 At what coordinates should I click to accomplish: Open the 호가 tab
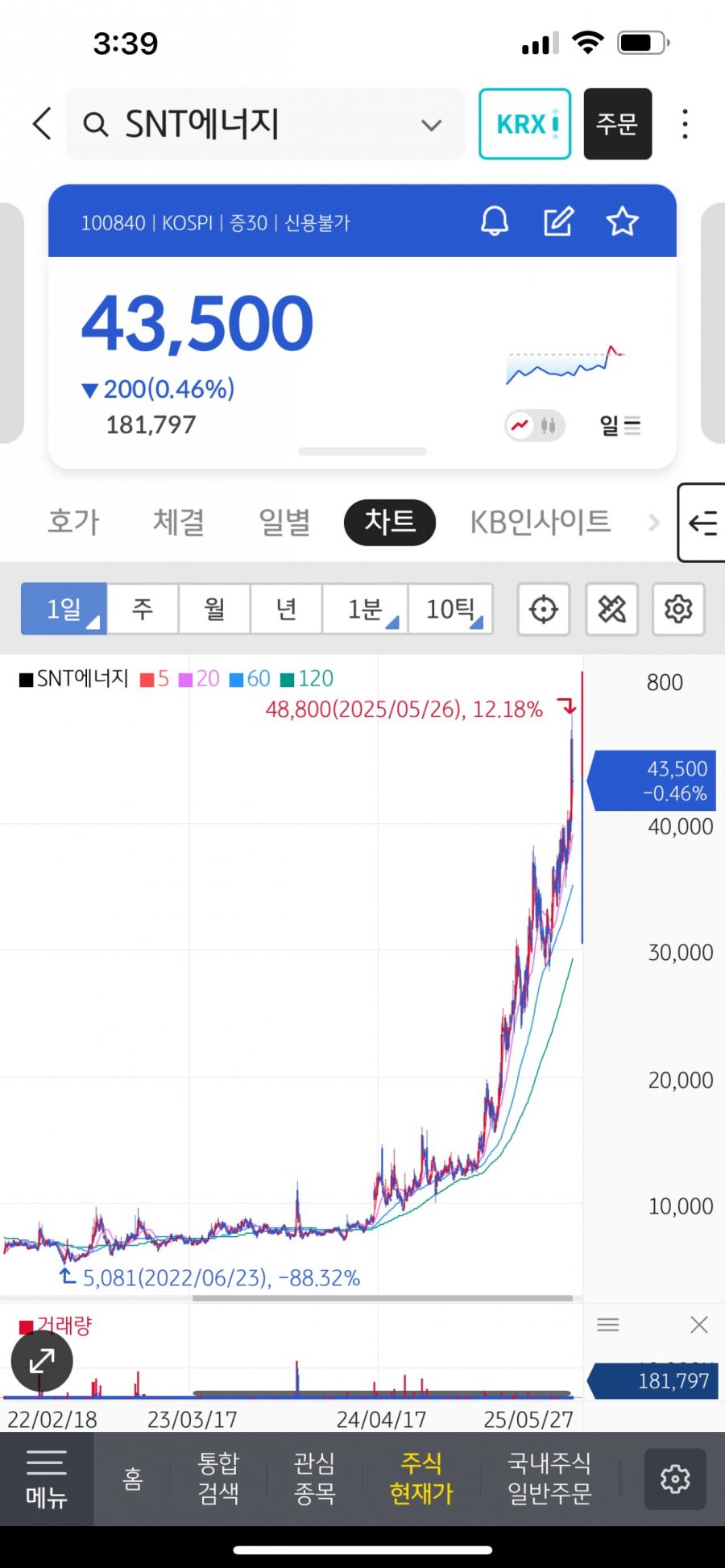[74, 522]
